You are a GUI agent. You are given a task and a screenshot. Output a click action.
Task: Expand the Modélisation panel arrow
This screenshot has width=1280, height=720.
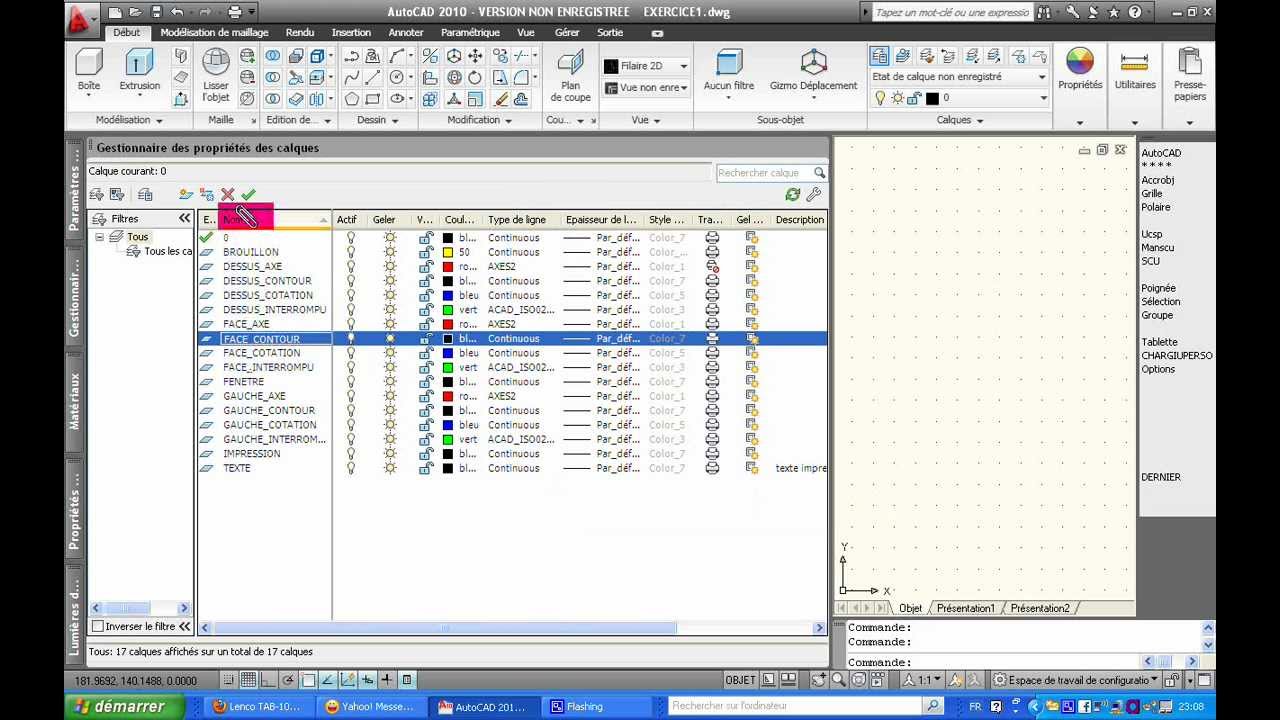pos(158,121)
